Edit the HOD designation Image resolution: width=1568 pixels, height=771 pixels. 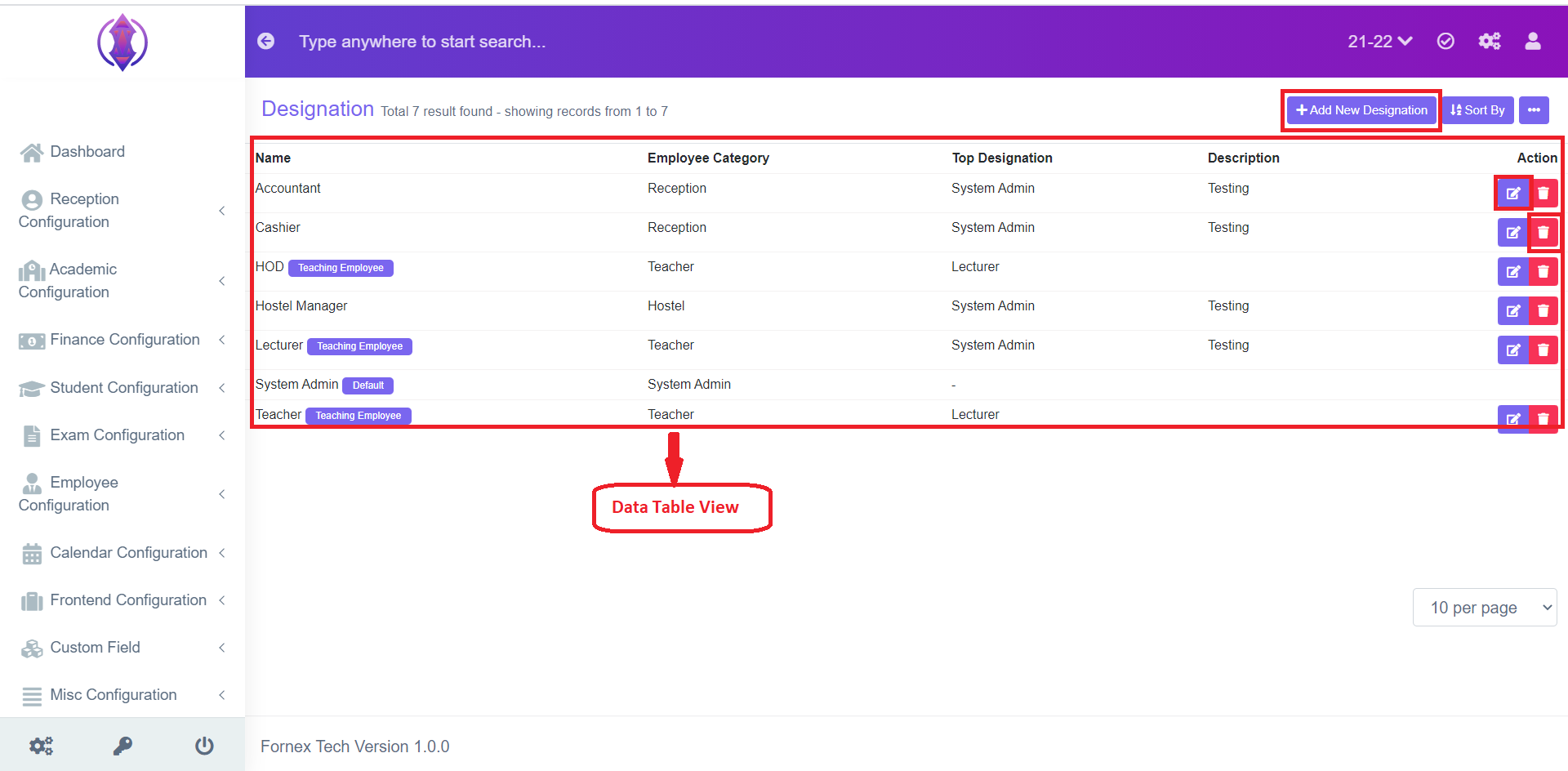coord(1512,272)
